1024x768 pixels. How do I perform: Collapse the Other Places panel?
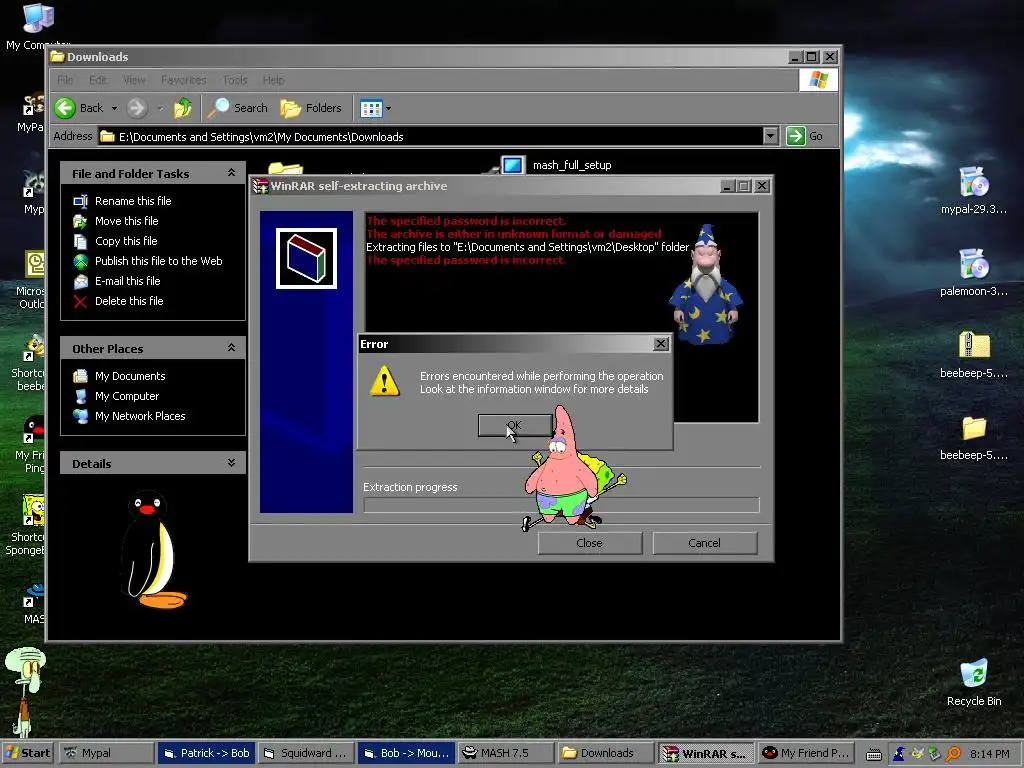coord(231,348)
